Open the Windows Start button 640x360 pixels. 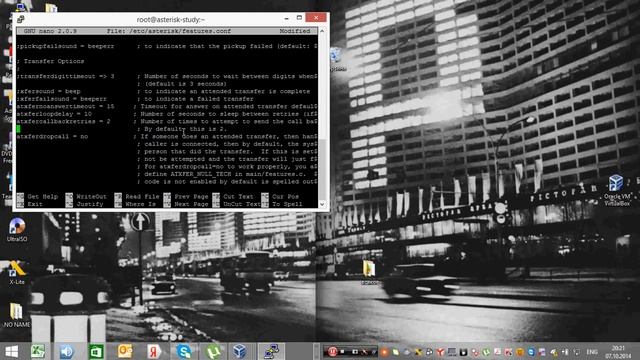point(11,351)
